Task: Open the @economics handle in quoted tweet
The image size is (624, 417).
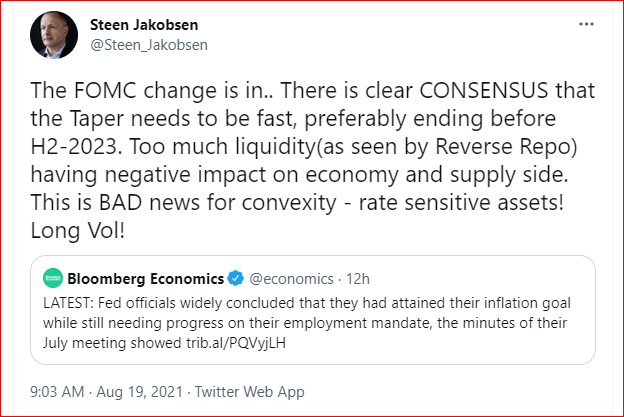Action: [x=291, y=279]
